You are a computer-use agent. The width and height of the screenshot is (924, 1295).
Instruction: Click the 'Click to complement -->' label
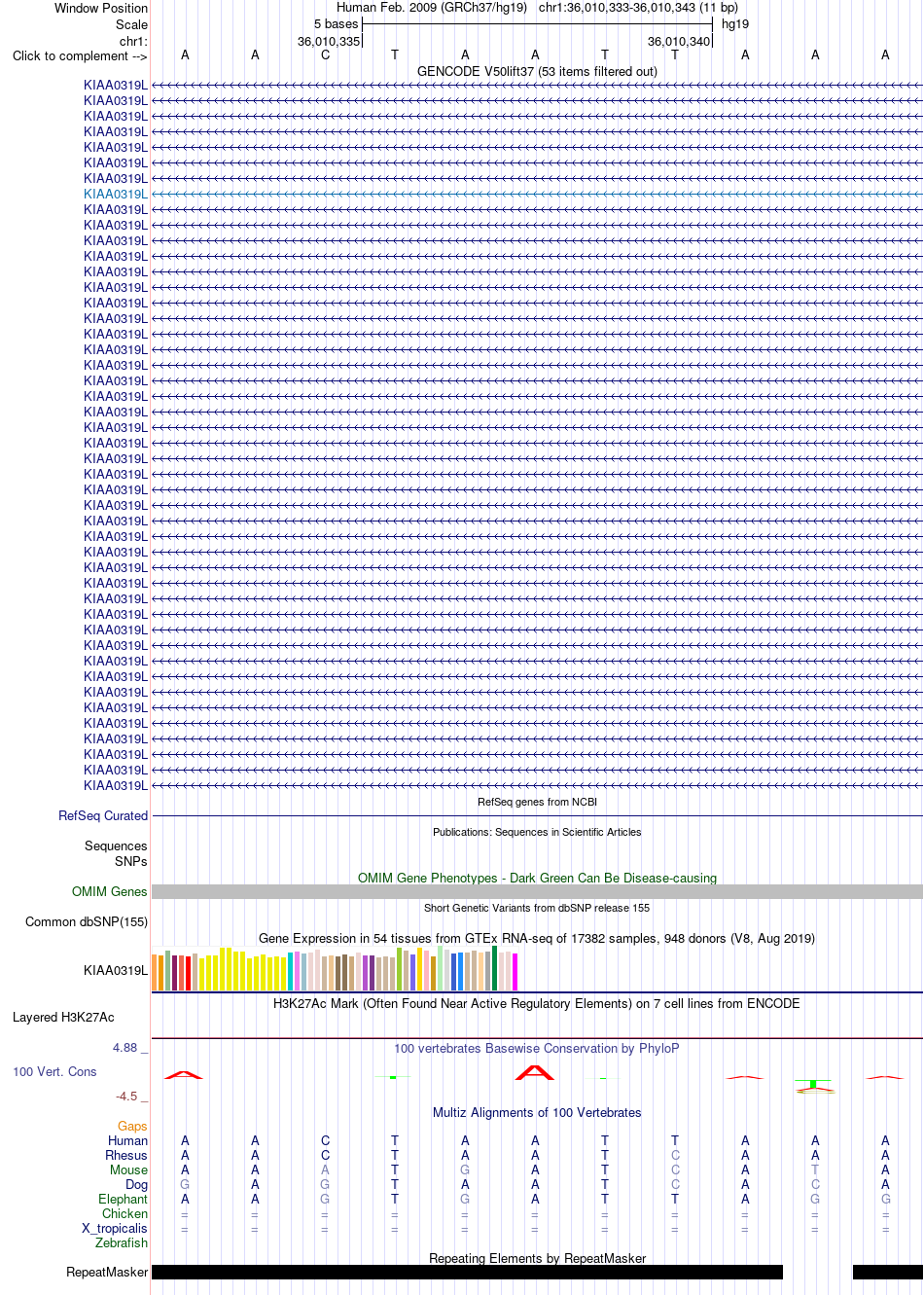pyautogui.click(x=80, y=55)
